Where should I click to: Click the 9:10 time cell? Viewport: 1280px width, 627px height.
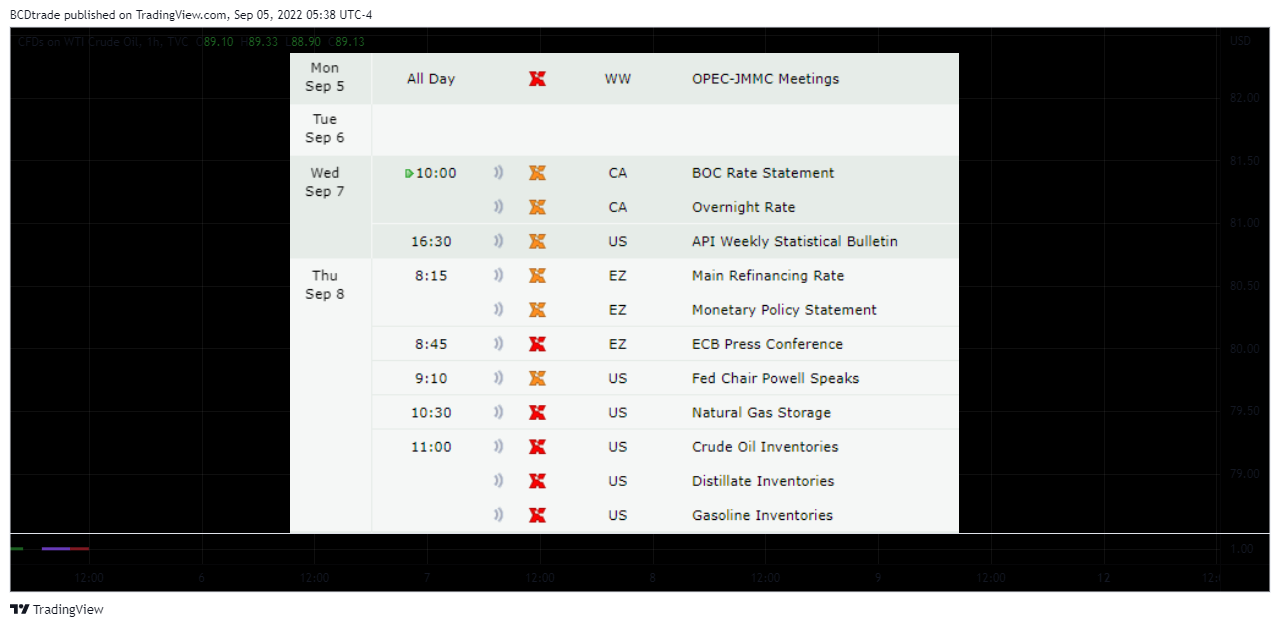pos(431,378)
